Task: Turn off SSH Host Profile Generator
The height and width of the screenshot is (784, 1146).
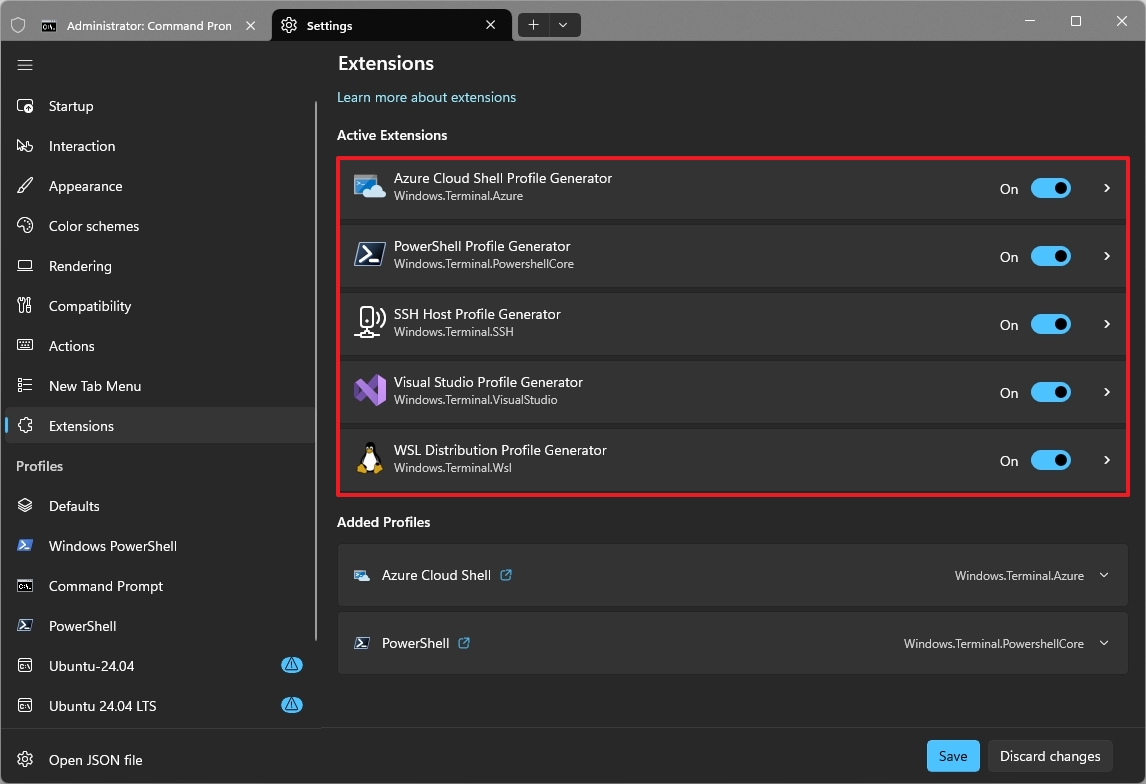Action: click(x=1050, y=324)
